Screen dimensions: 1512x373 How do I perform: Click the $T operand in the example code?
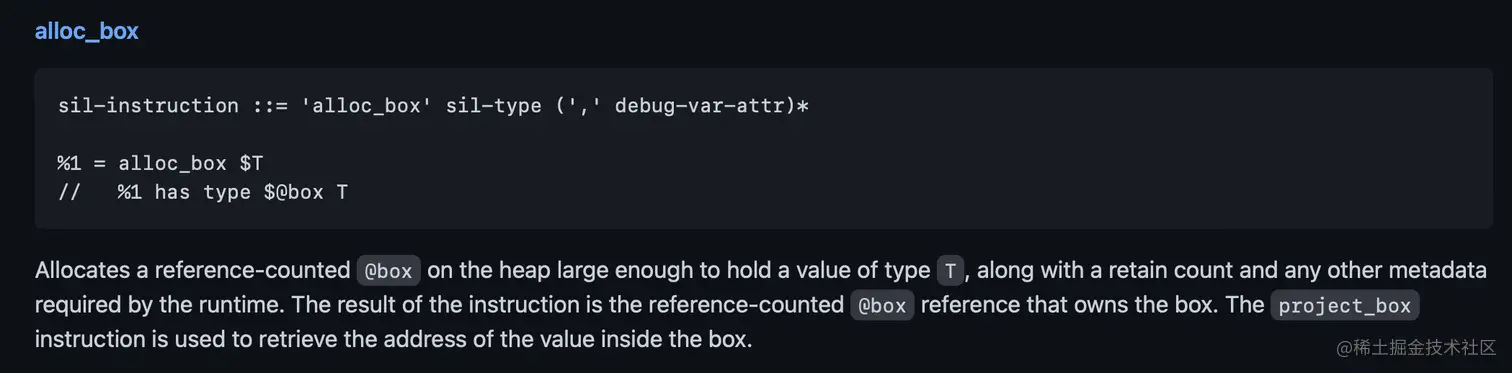pos(251,163)
